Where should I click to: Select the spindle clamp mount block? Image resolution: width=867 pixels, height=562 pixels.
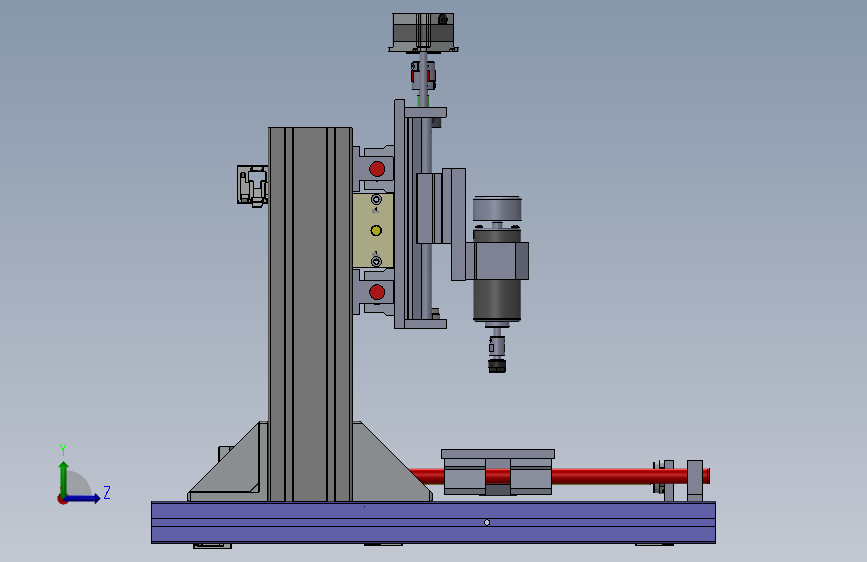click(x=497, y=261)
